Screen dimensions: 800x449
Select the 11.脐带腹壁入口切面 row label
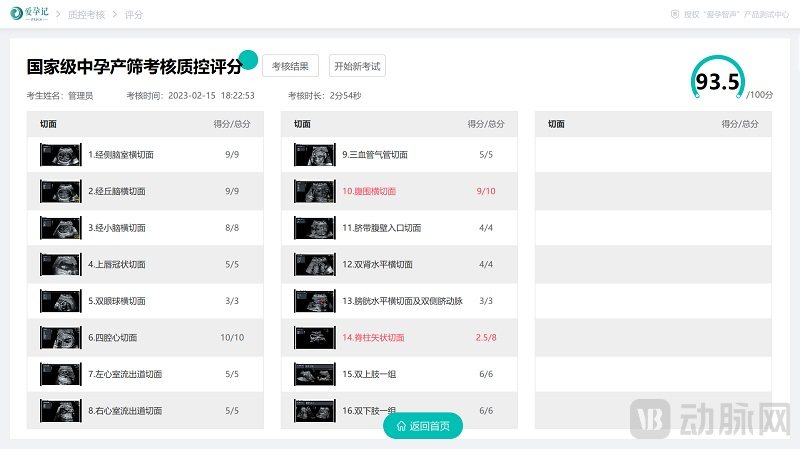coord(382,228)
